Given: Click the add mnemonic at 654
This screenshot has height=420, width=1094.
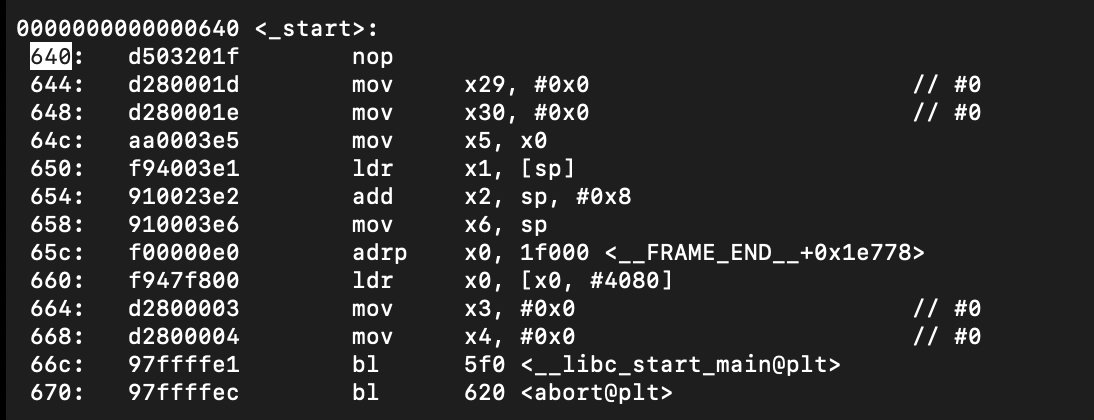Looking at the screenshot, I should pos(373,197).
